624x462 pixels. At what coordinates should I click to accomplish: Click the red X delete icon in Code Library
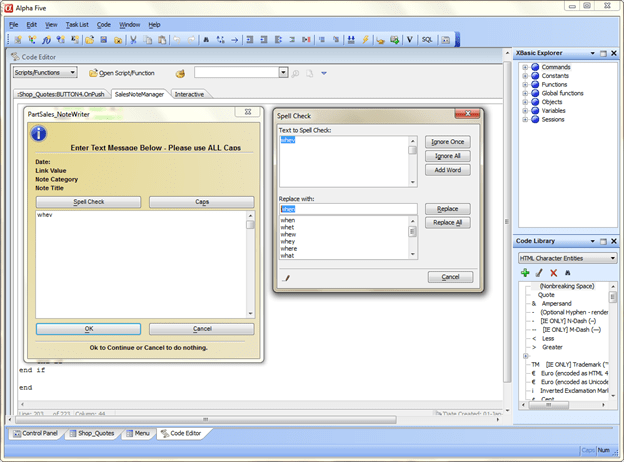coord(553,273)
